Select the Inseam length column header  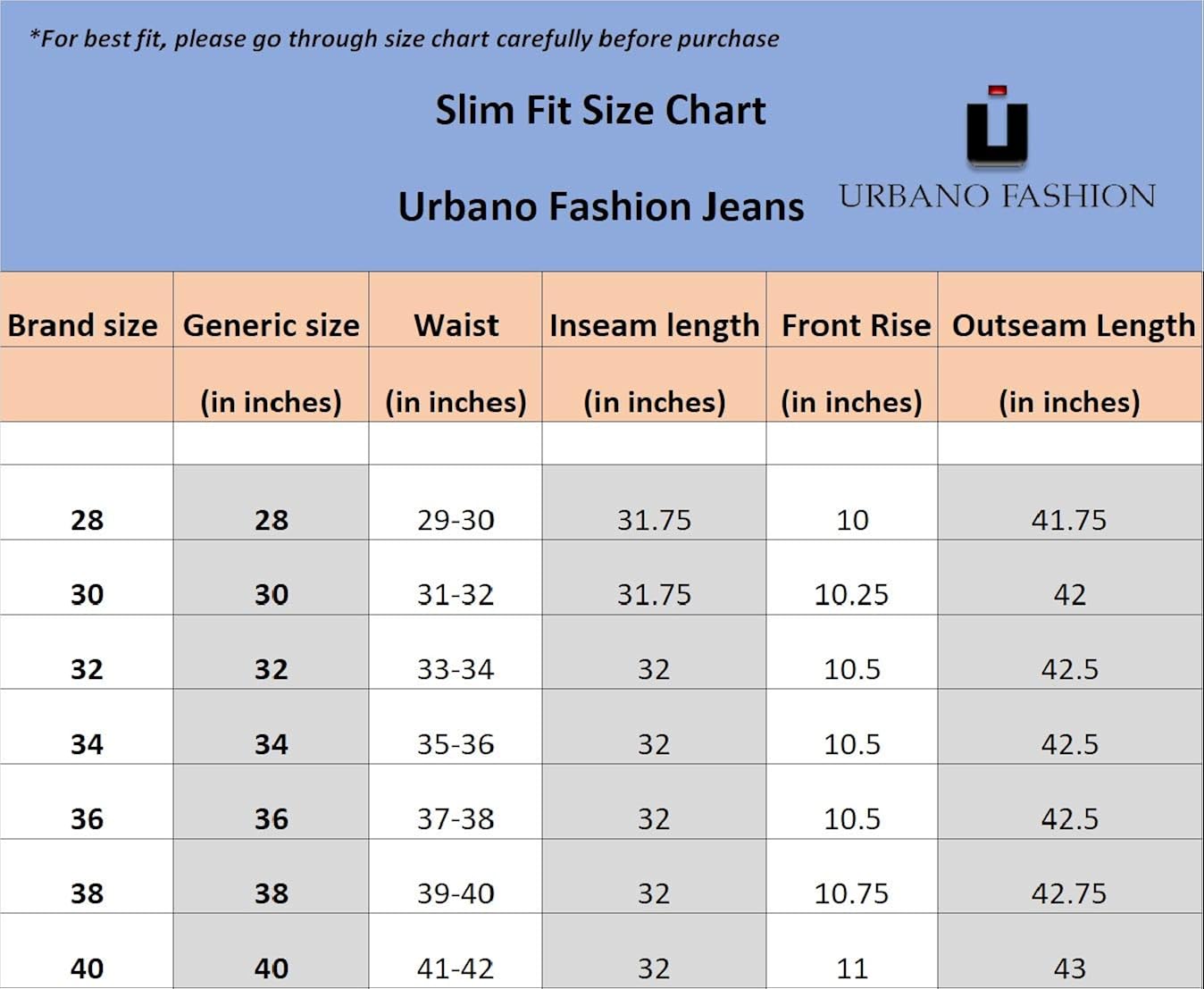coord(654,325)
